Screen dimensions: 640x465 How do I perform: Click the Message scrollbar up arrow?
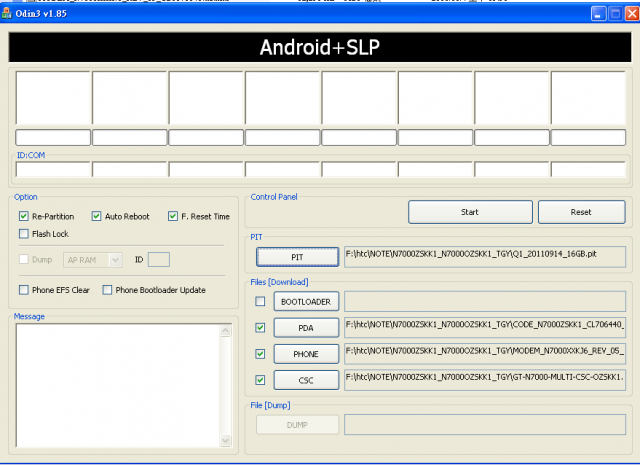[x=225, y=330]
